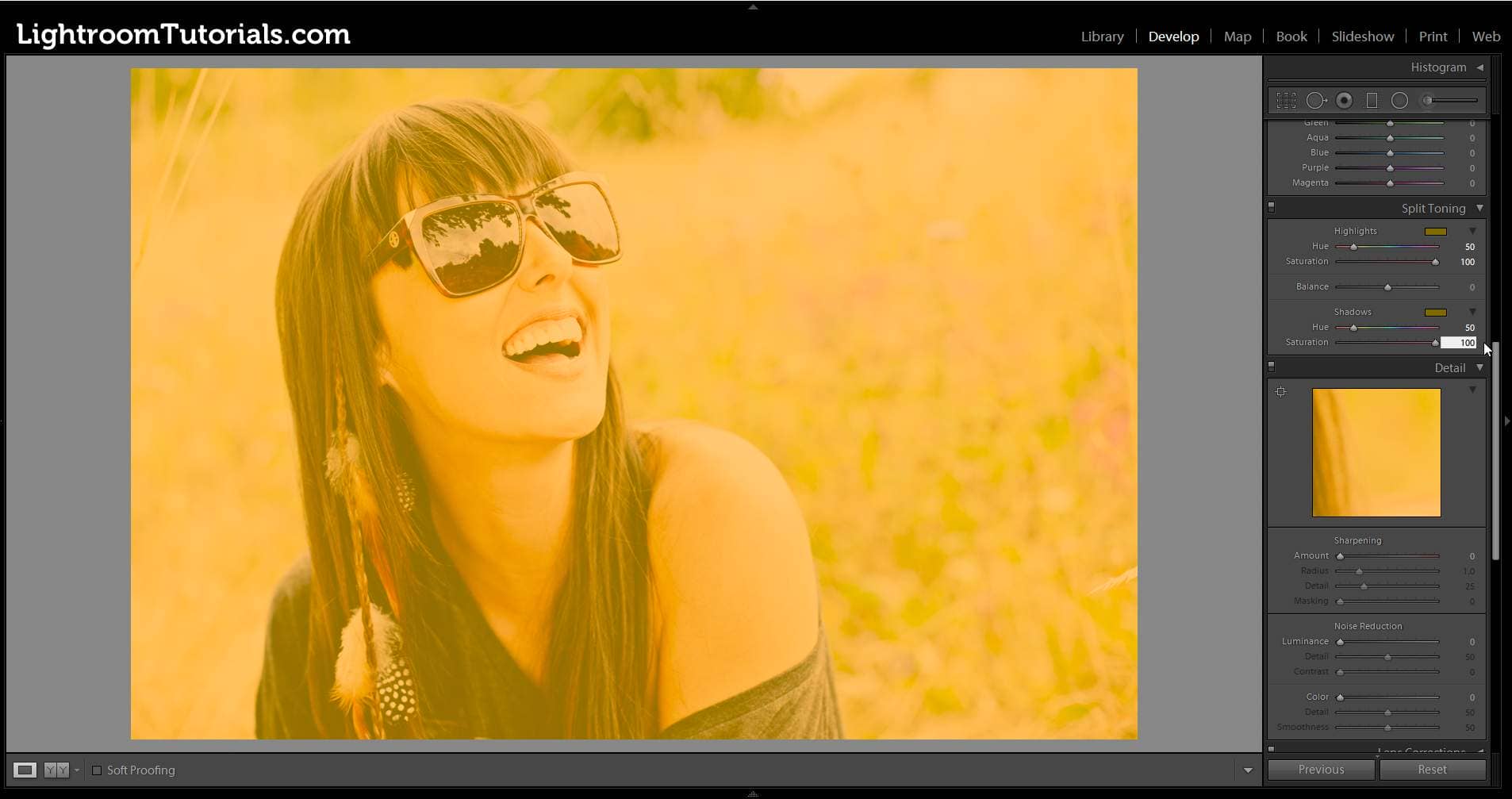Image resolution: width=1512 pixels, height=799 pixels.
Task: Toggle Split Toning panel on/off switch
Action: [1272, 208]
